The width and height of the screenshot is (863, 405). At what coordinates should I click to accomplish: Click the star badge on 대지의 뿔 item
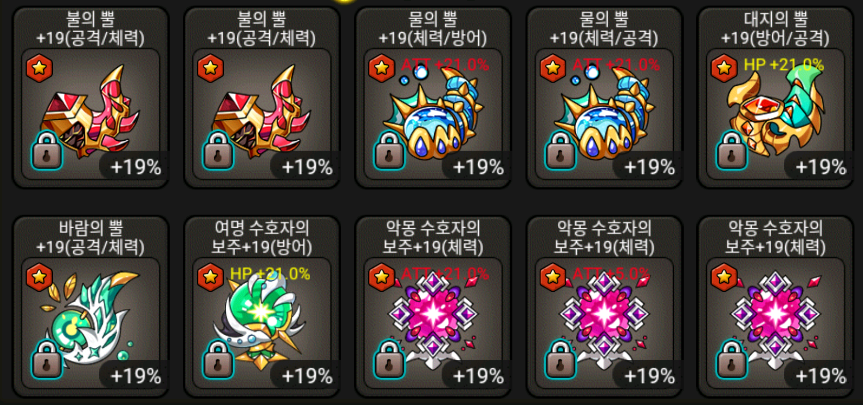[x=724, y=68]
